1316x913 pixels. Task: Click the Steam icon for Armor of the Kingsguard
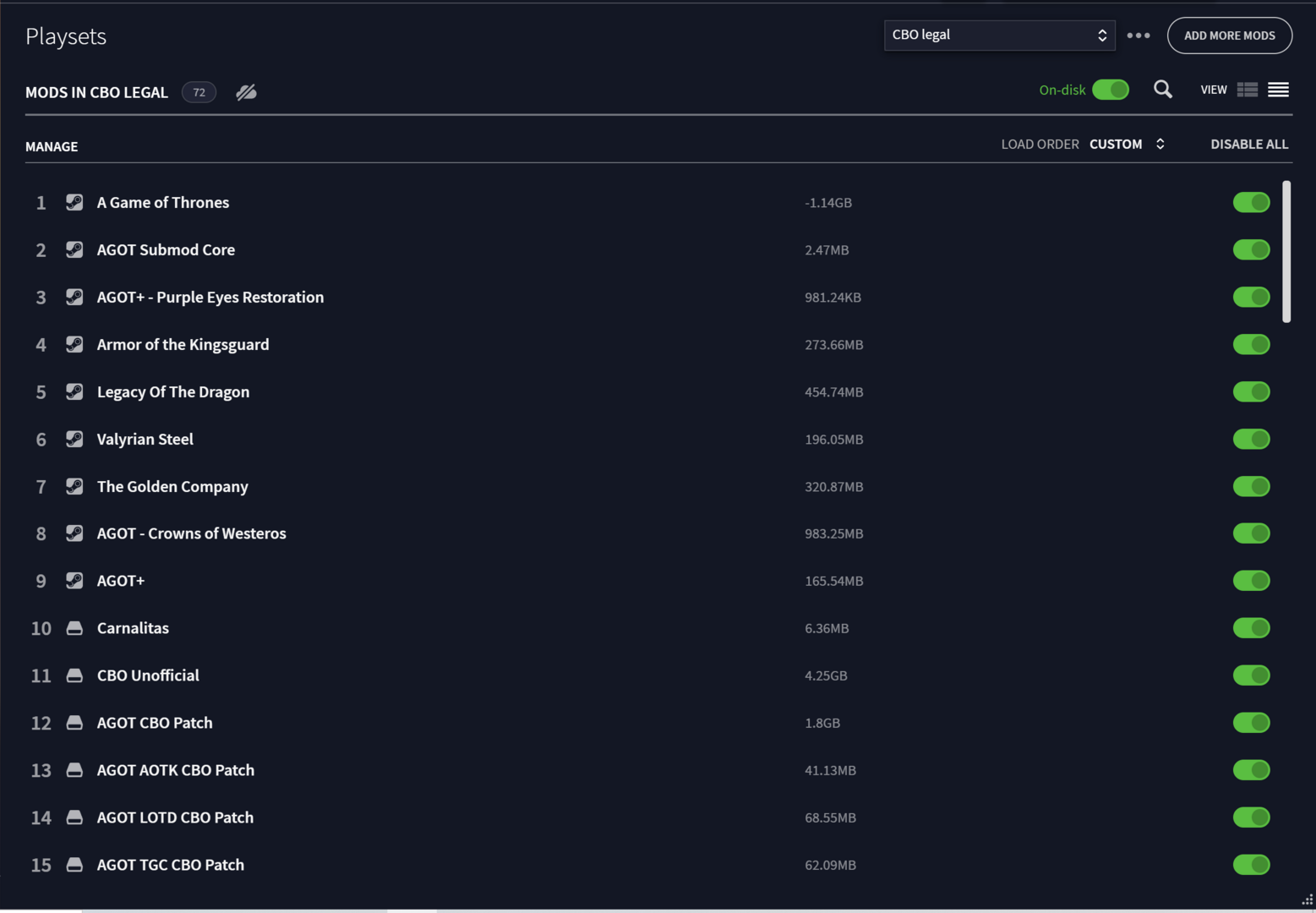[x=74, y=344]
